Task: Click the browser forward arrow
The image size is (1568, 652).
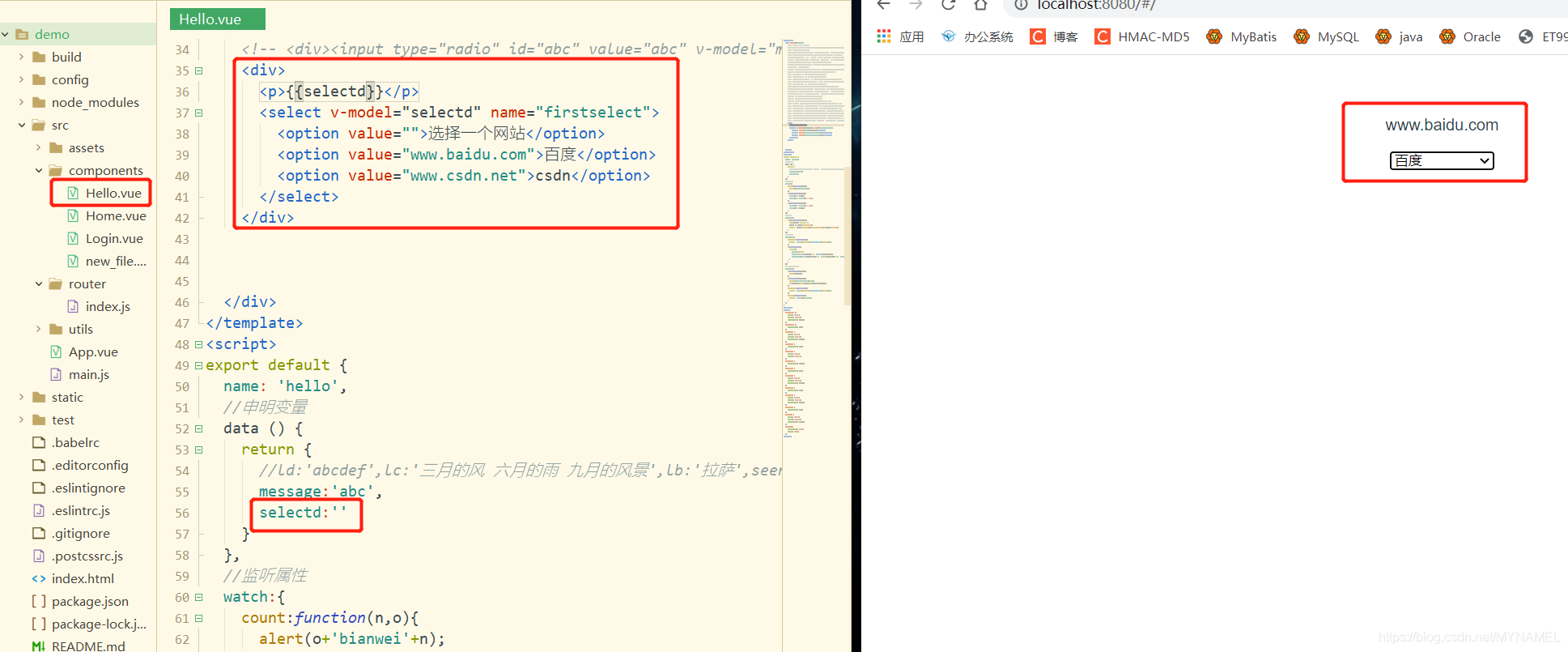Action: pos(916,4)
